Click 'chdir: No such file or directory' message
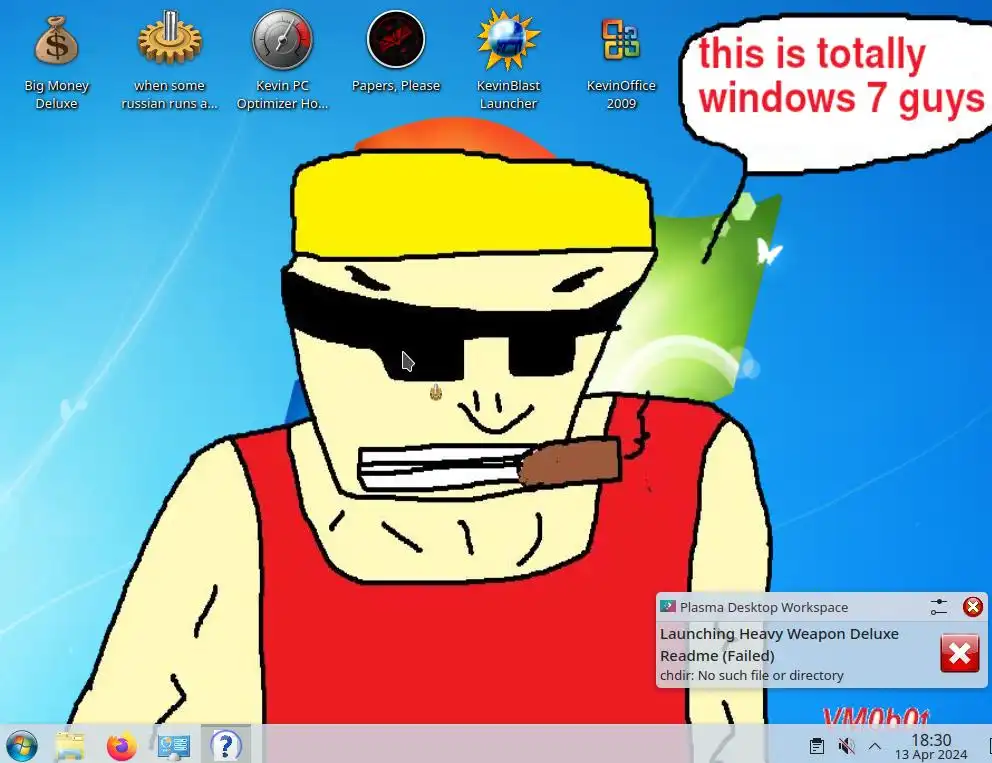The width and height of the screenshot is (992, 763). point(752,676)
